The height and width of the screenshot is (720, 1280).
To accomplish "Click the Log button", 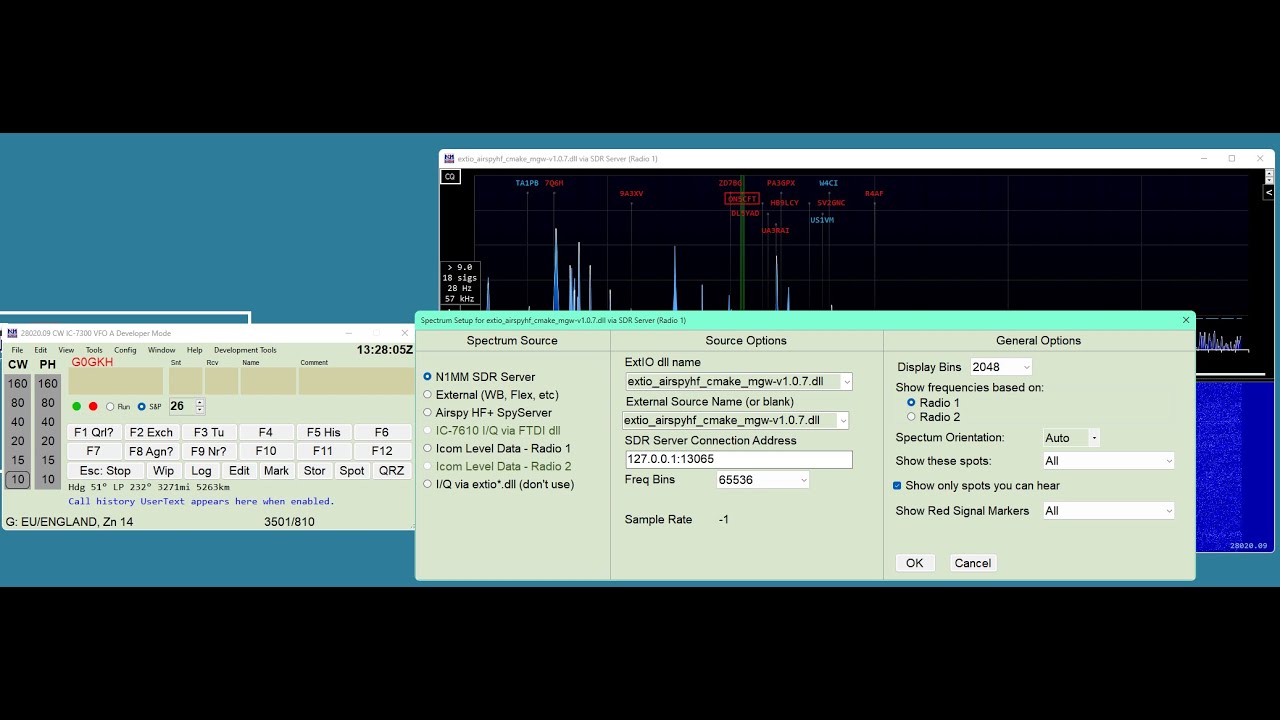I will [x=201, y=470].
